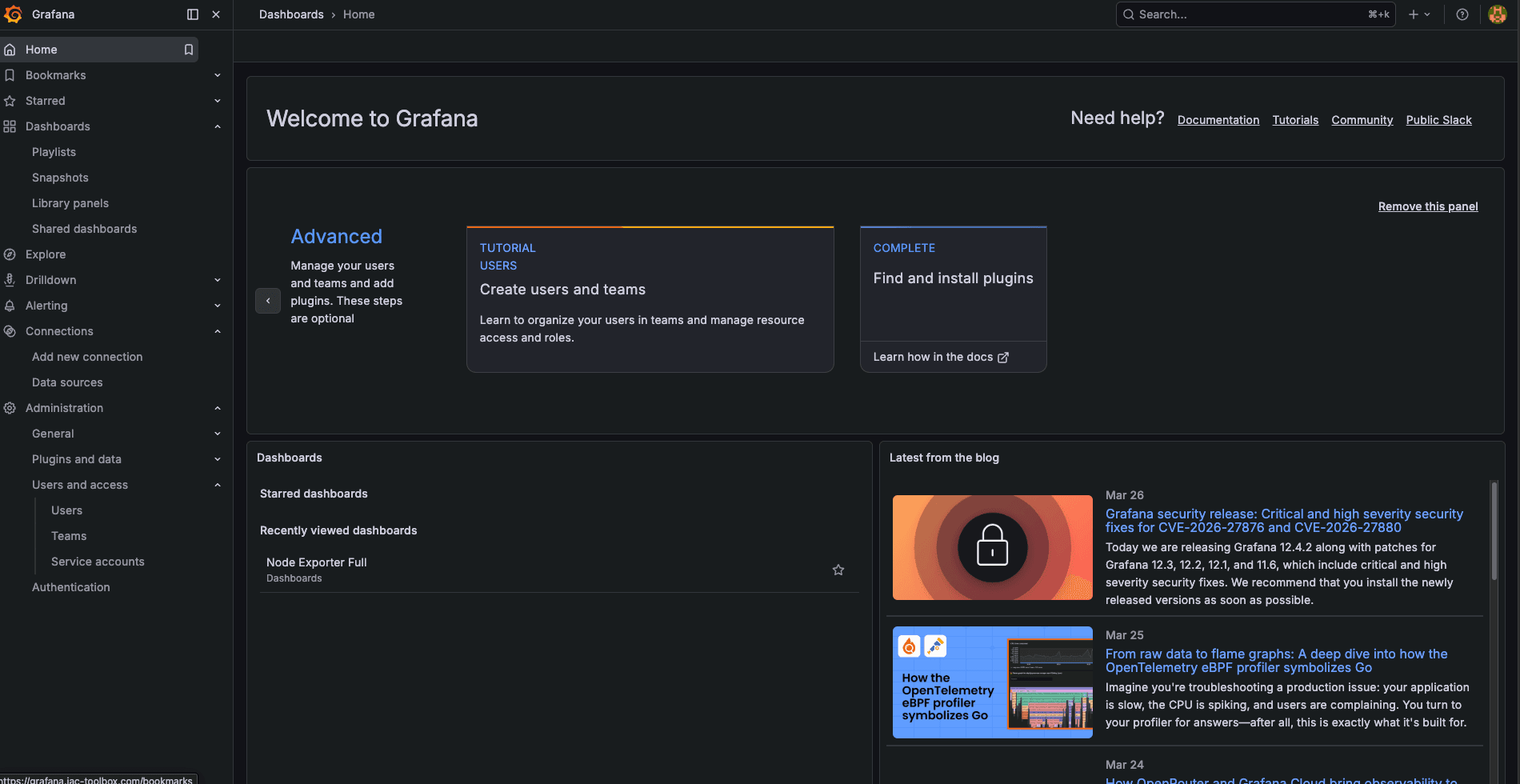Expand the Starred section chevron

218,101
